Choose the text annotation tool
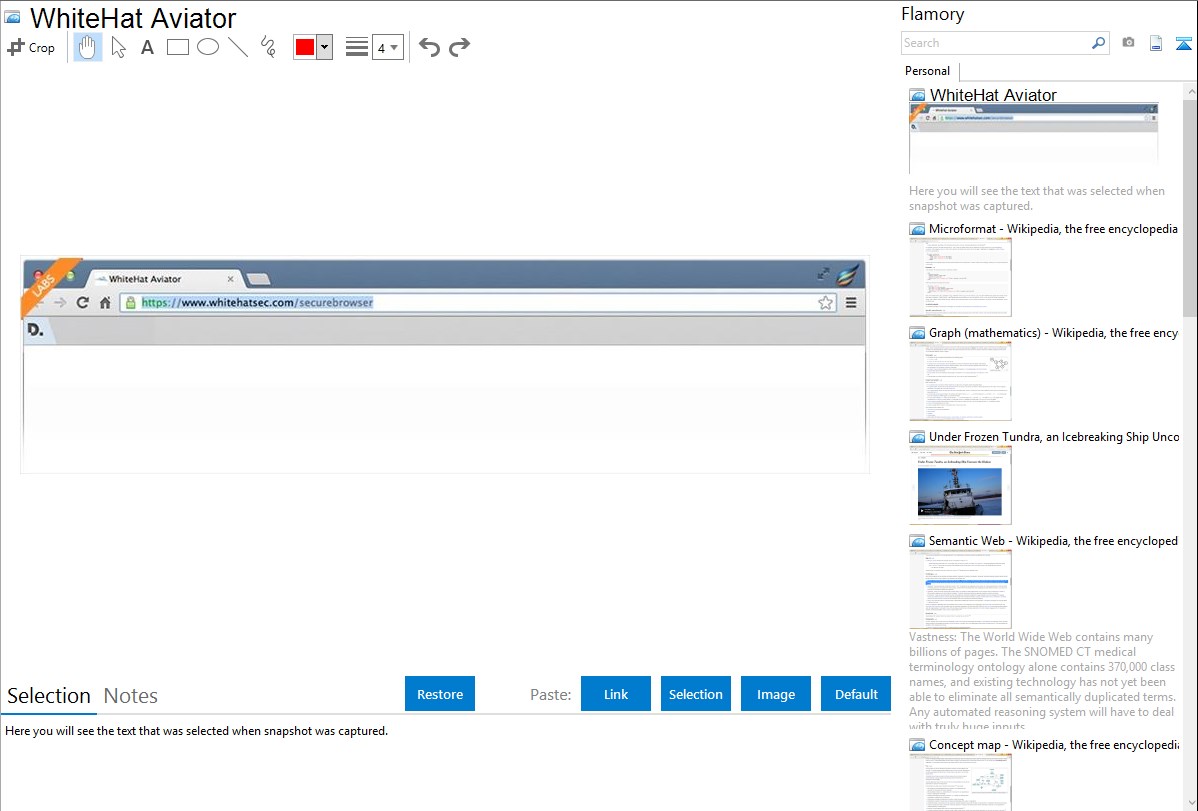This screenshot has height=811, width=1198. 147,47
